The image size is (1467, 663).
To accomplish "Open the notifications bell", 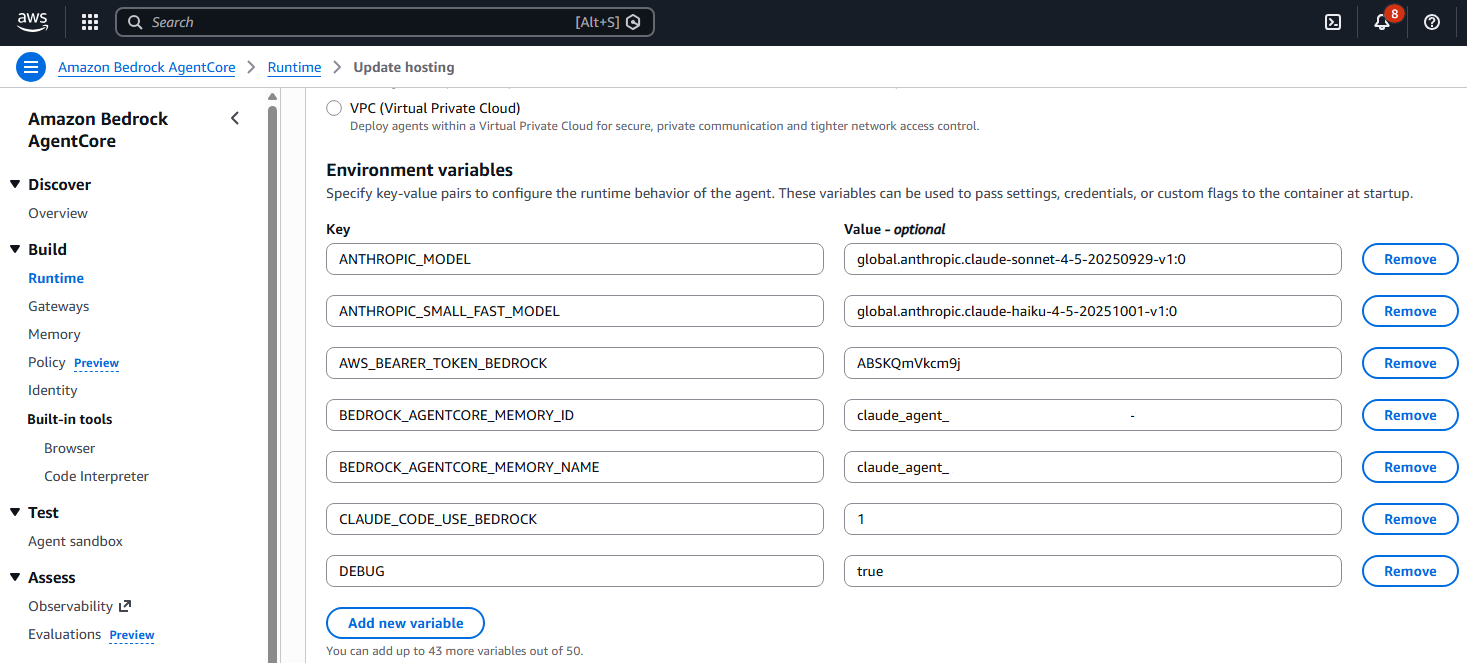I will click(1382, 22).
